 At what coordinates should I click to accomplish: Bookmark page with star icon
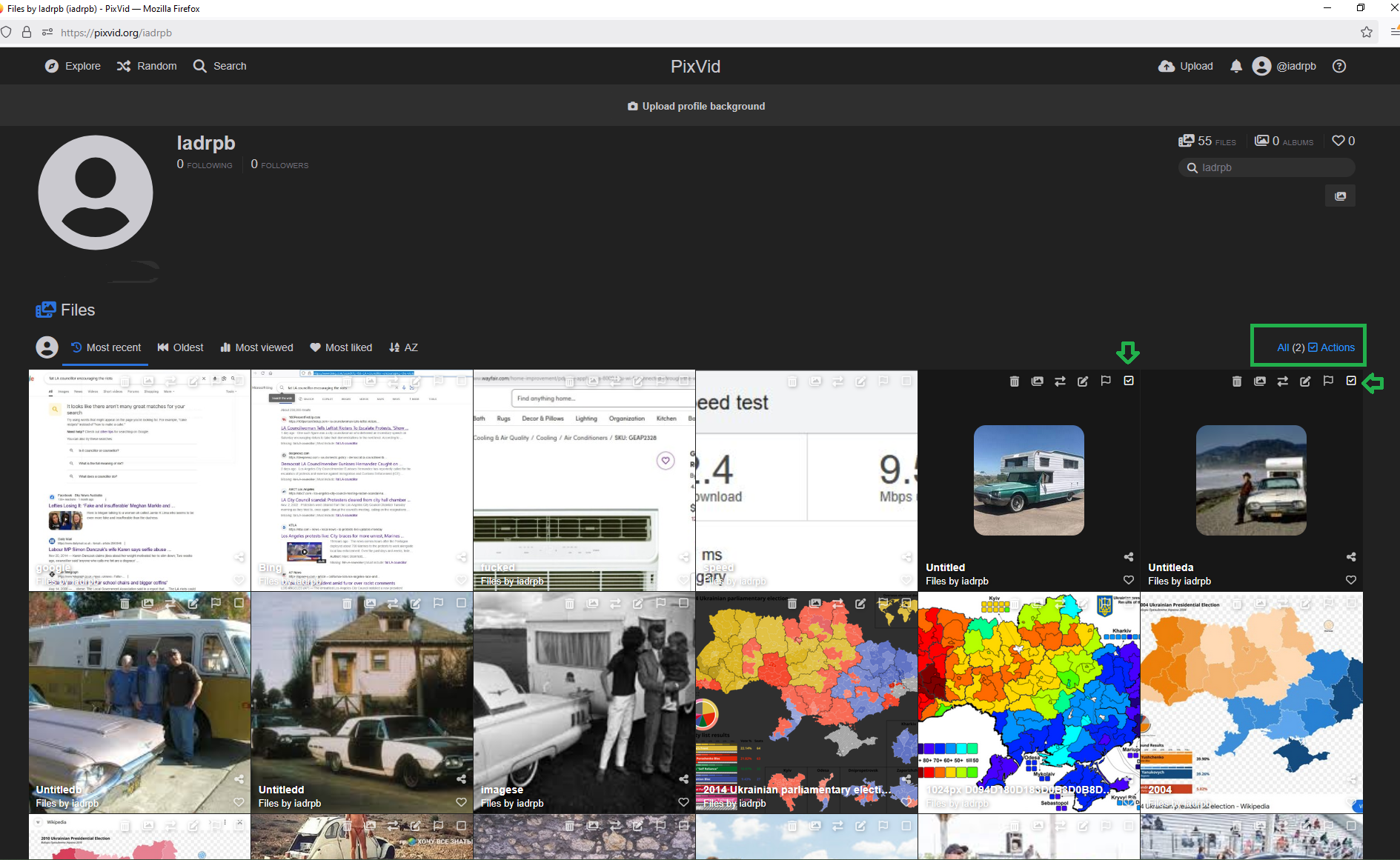coord(1367,32)
